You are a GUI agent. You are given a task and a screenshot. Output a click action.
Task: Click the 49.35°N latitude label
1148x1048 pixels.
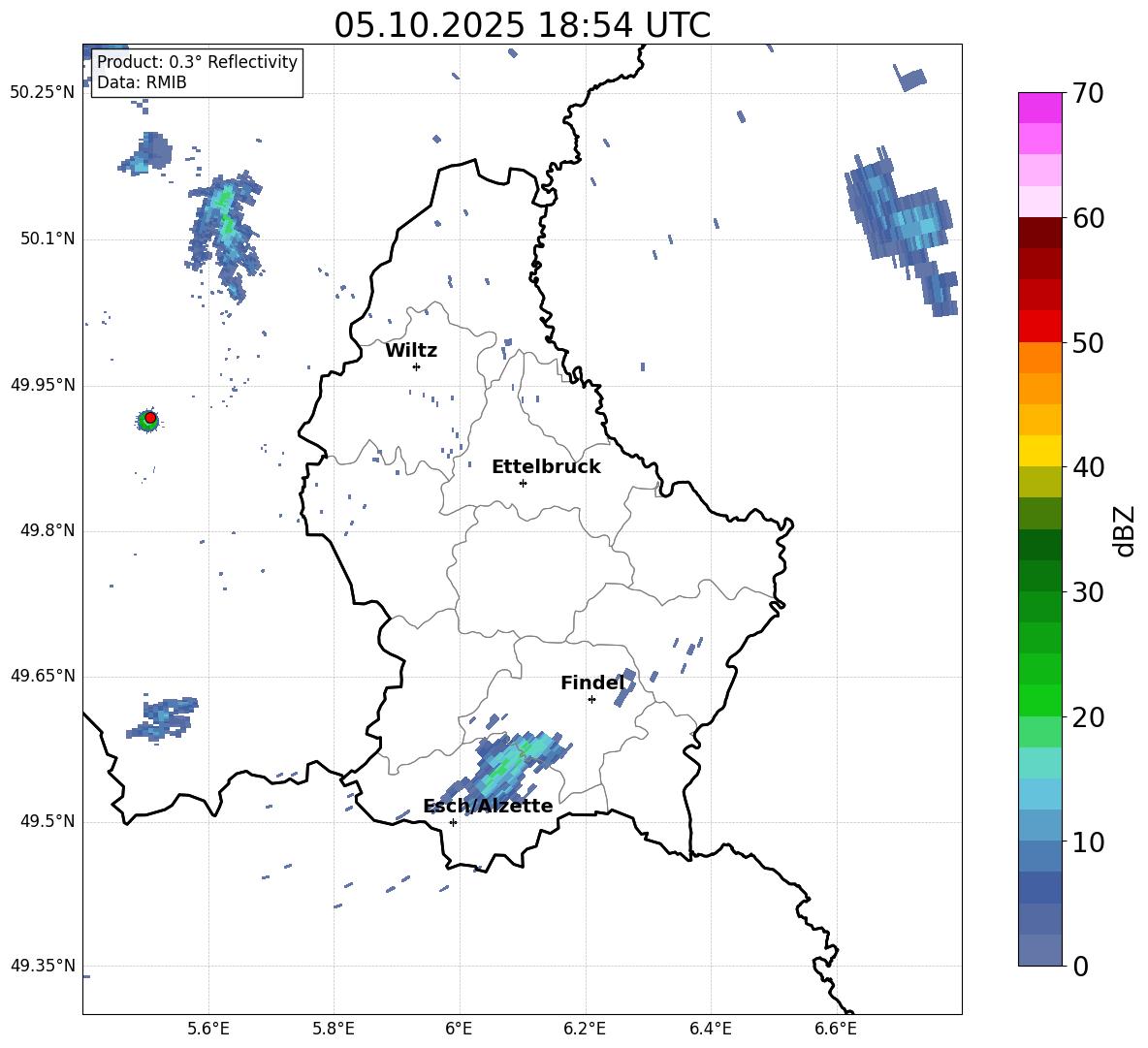pyautogui.click(x=43, y=966)
